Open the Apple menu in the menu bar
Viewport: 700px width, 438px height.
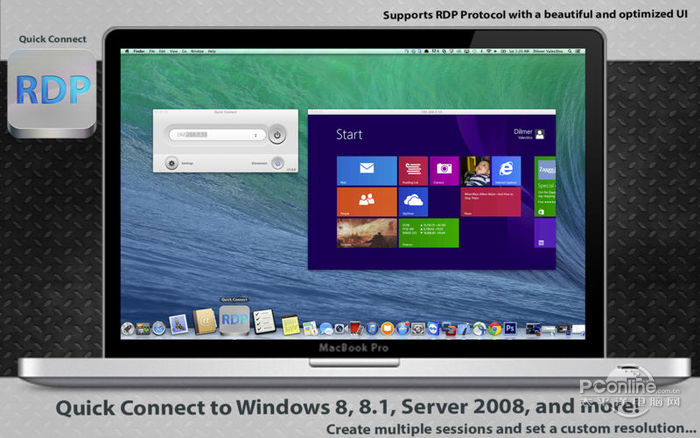click(x=126, y=51)
